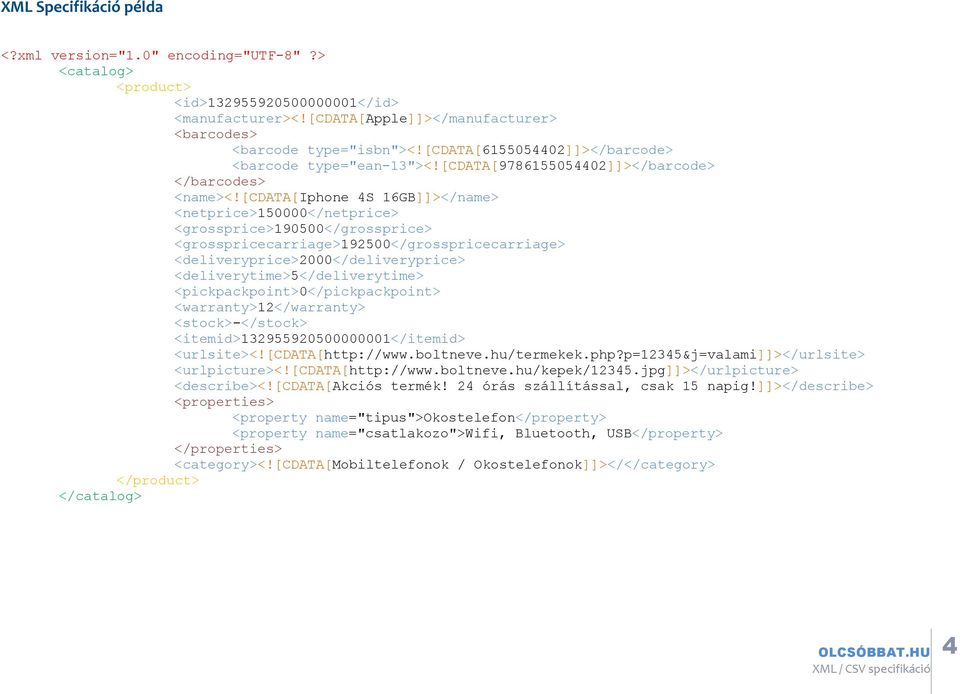The height and width of the screenshot is (694, 960).
Task: Click the netprice line with 150000
Action: pos(287,214)
